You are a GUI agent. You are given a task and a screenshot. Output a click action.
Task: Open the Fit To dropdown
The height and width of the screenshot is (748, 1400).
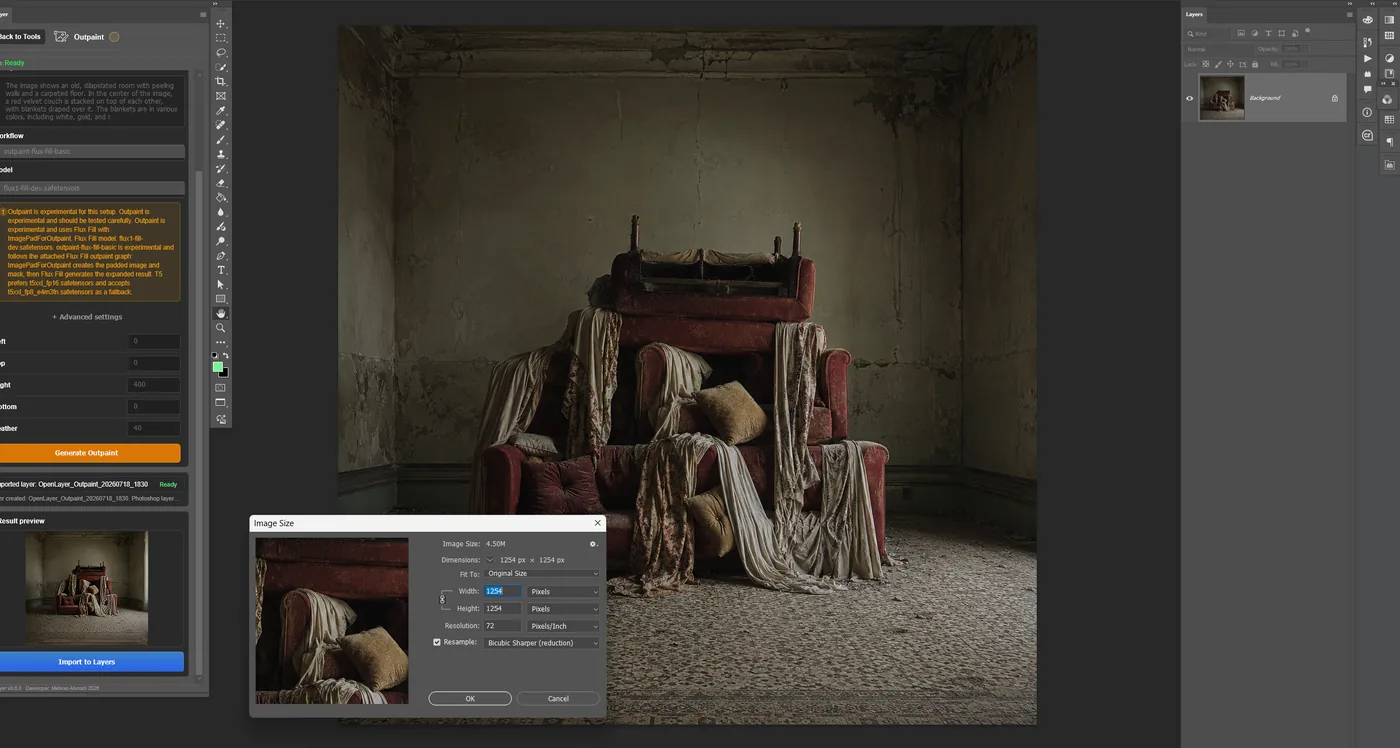pos(541,573)
